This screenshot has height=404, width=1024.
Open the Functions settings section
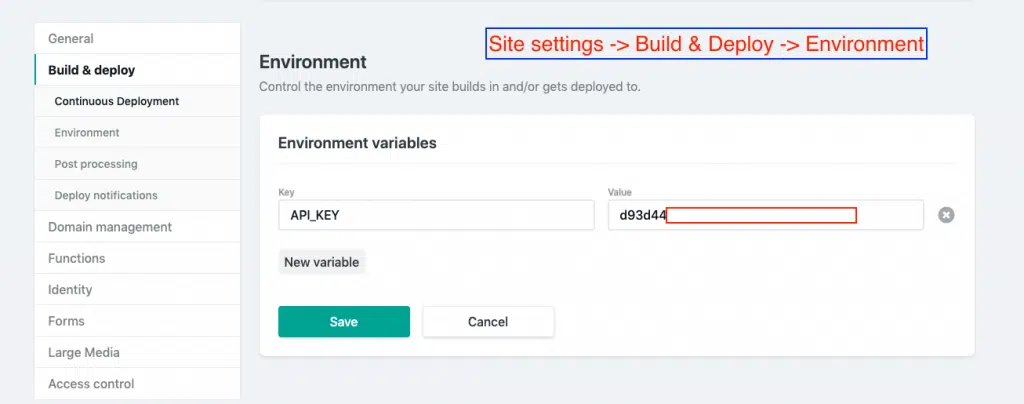77,258
